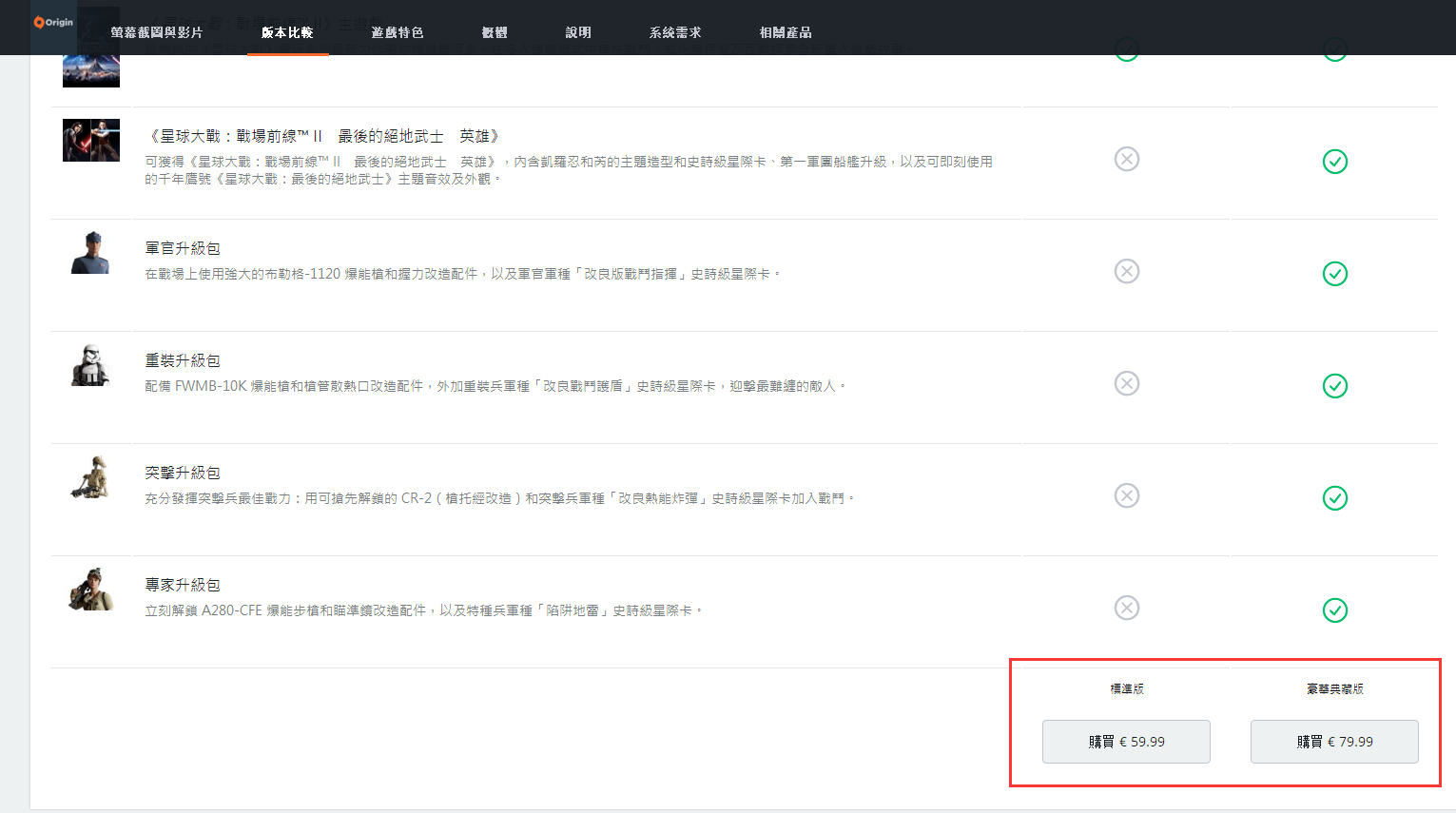The height and width of the screenshot is (813, 1456).
Task: Click the 專家升級包 rebel soldier icon
Action: point(91,589)
